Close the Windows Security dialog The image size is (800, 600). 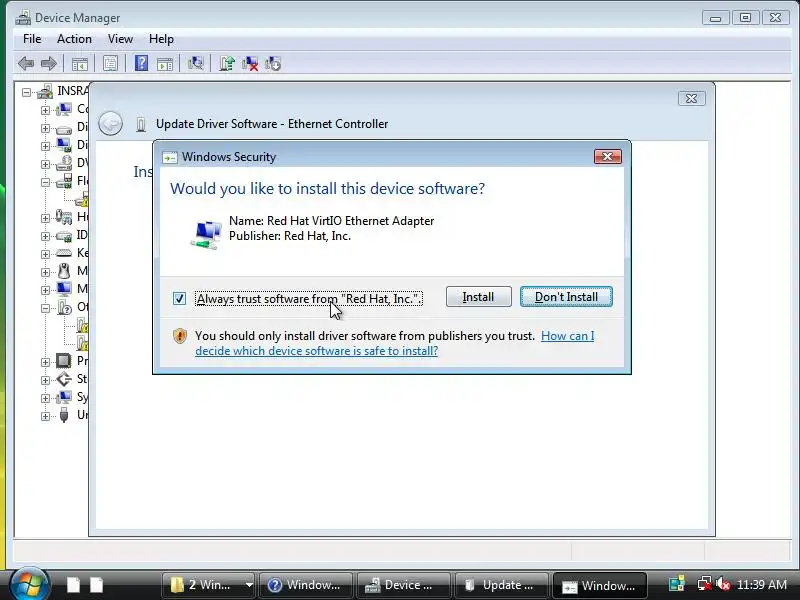point(608,157)
